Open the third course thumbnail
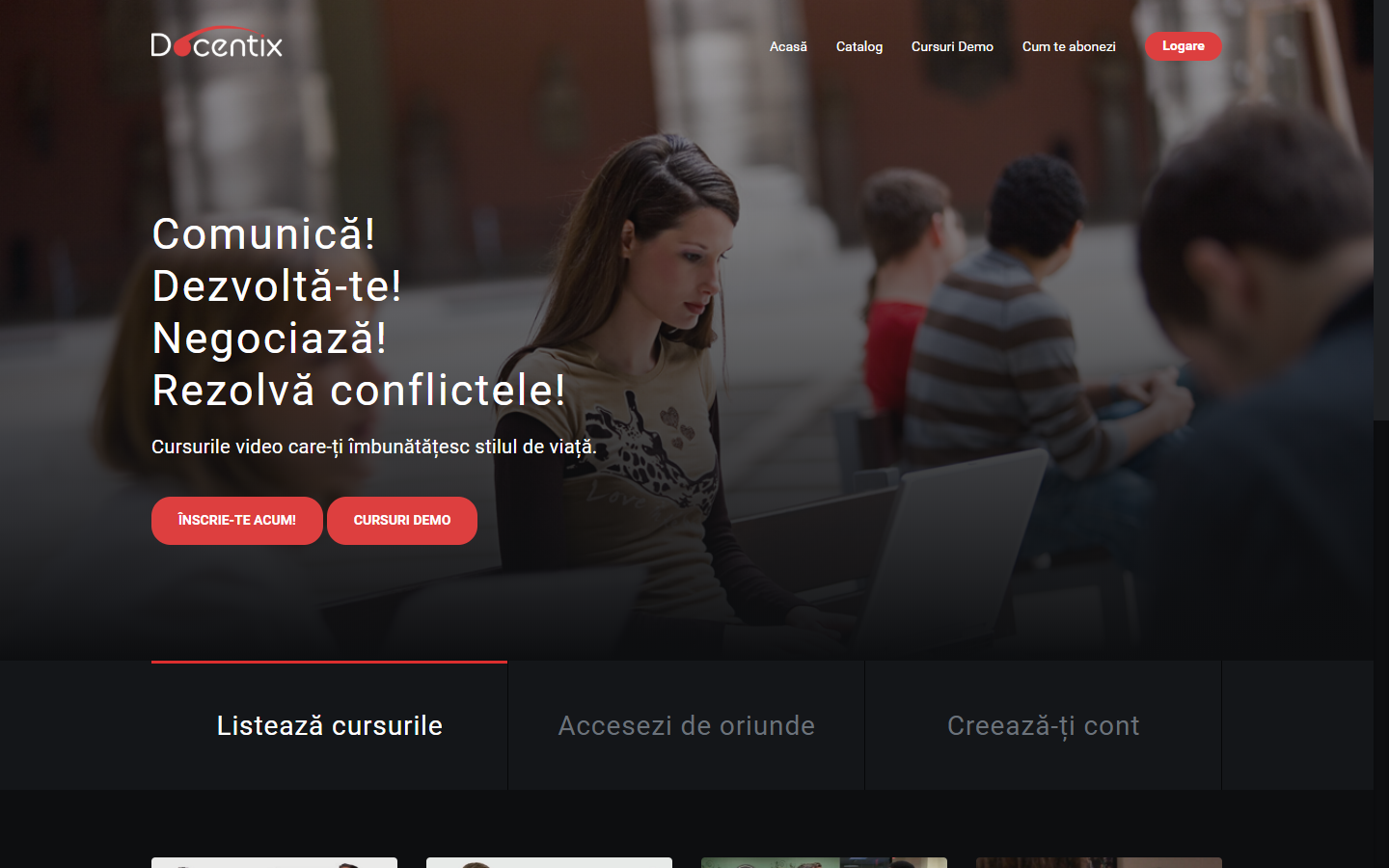The image size is (1389, 868). (x=824, y=862)
